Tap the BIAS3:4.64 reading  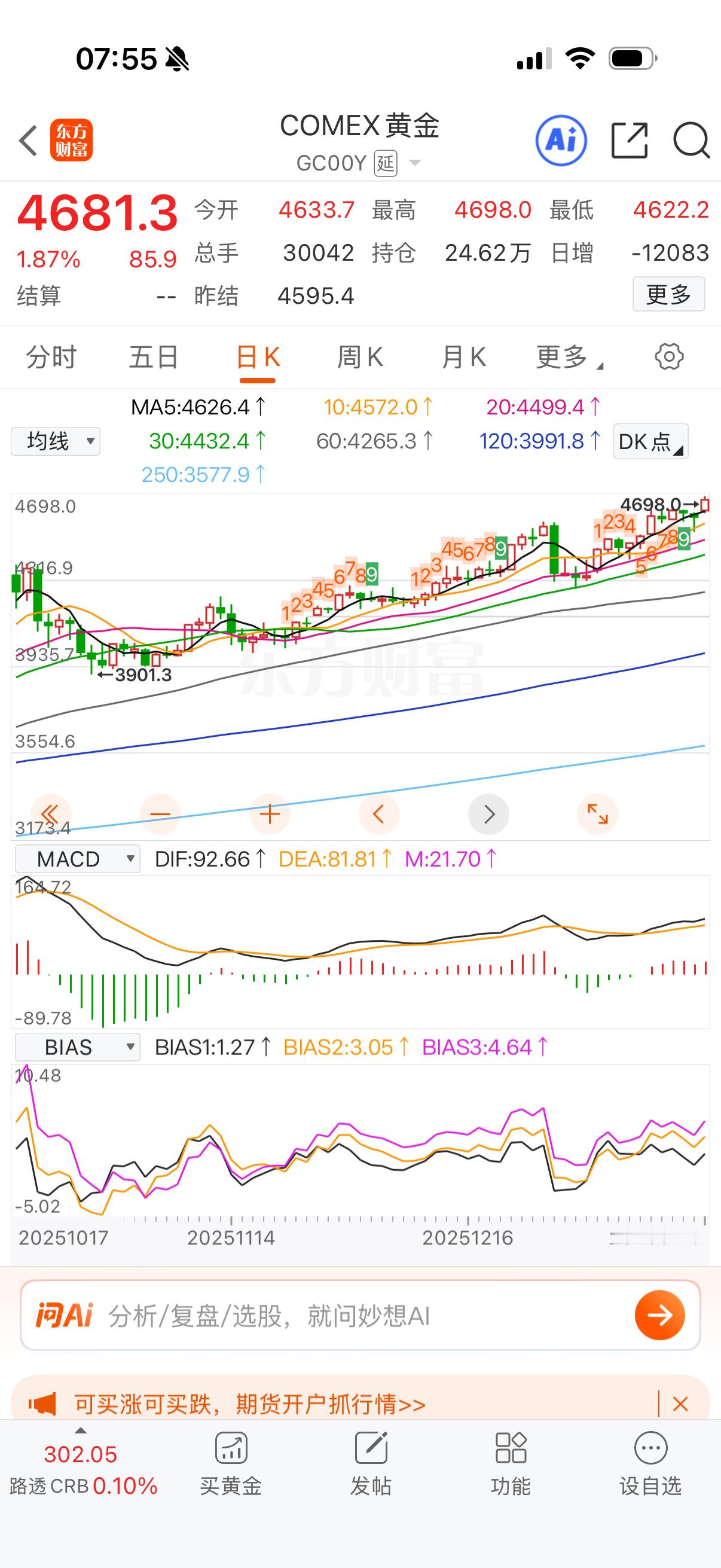click(x=485, y=1047)
